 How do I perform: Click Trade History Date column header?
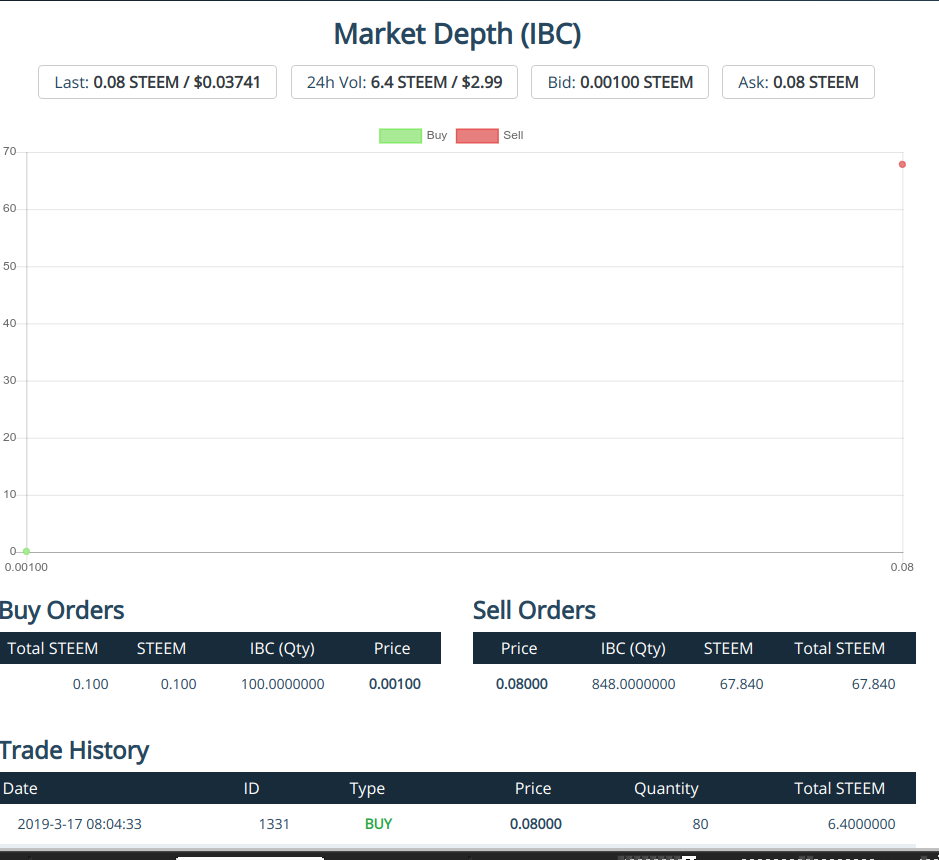coord(20,789)
